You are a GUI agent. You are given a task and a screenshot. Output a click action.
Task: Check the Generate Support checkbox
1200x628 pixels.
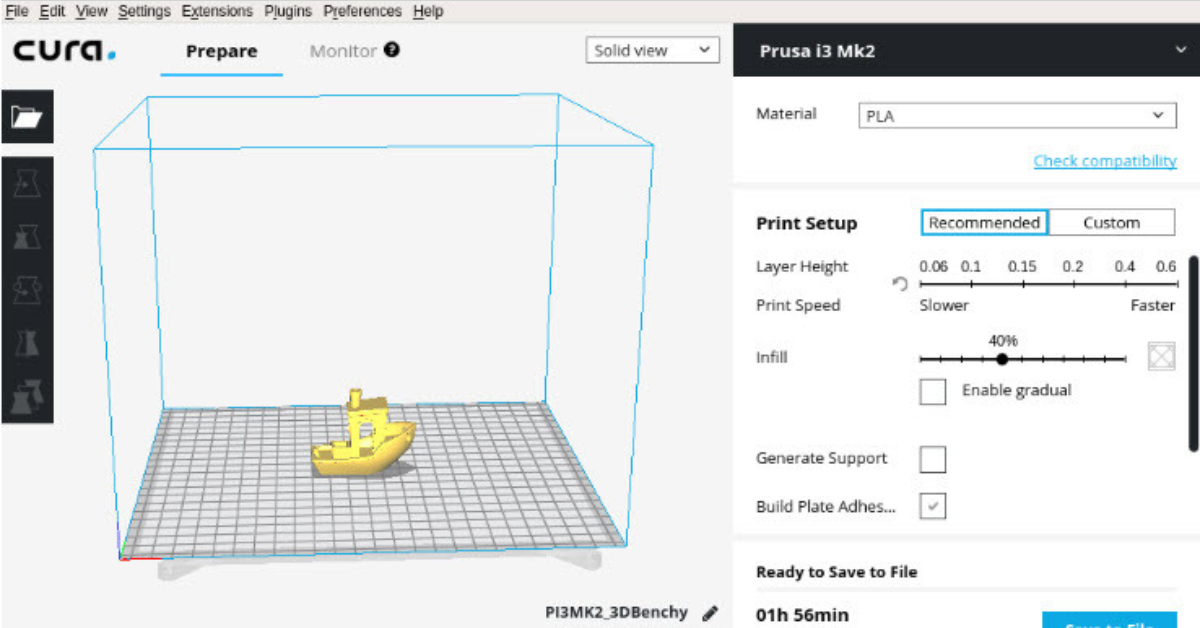point(933,459)
